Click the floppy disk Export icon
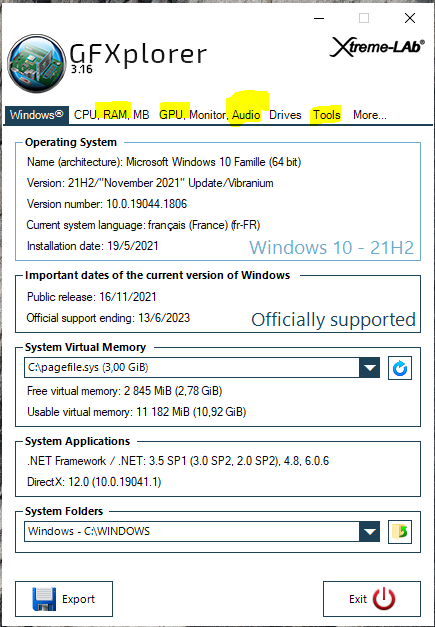 [44, 599]
